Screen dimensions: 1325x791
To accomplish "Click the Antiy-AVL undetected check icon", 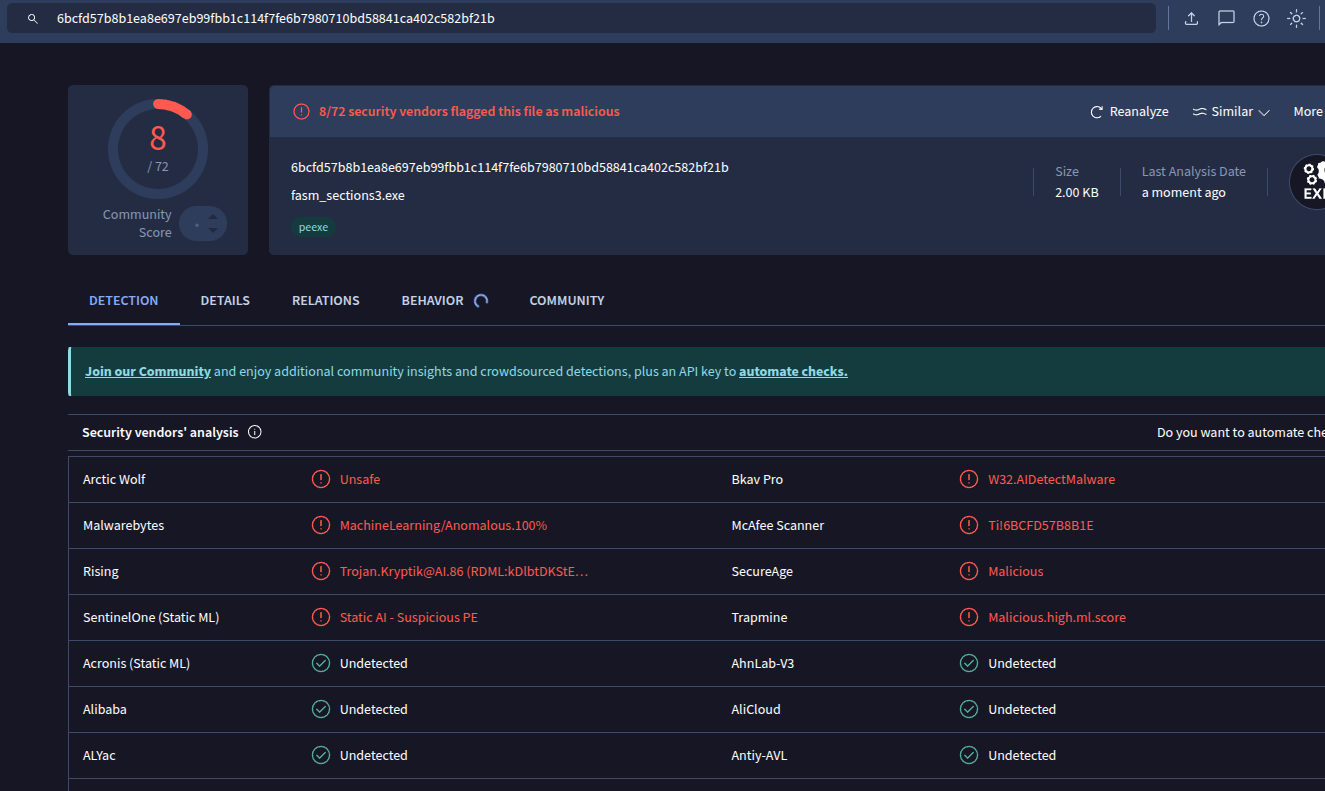I will [x=968, y=755].
